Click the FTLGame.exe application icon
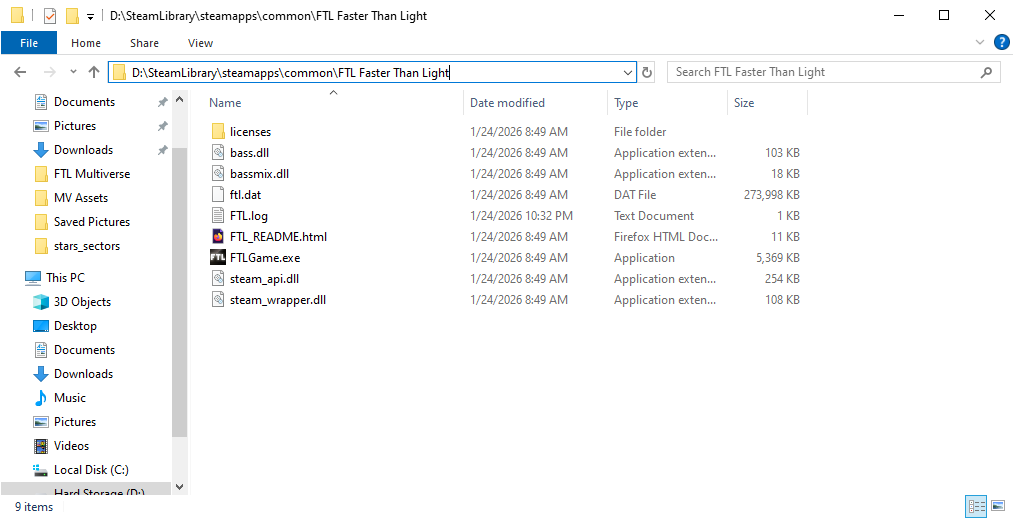Image resolution: width=1014 pixels, height=519 pixels. pos(219,258)
